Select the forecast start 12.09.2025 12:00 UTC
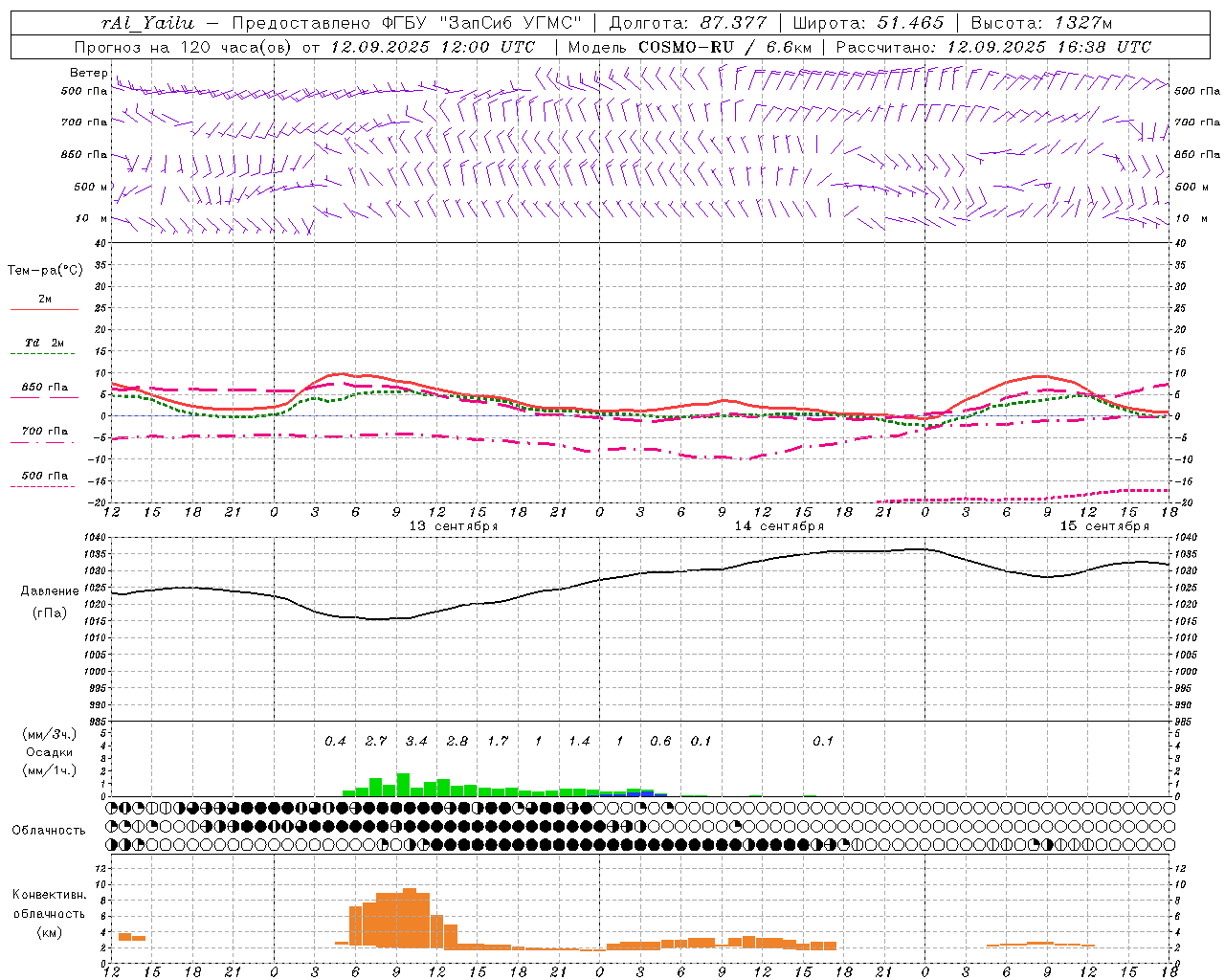This screenshot has height=980, width=1225. 433,47
